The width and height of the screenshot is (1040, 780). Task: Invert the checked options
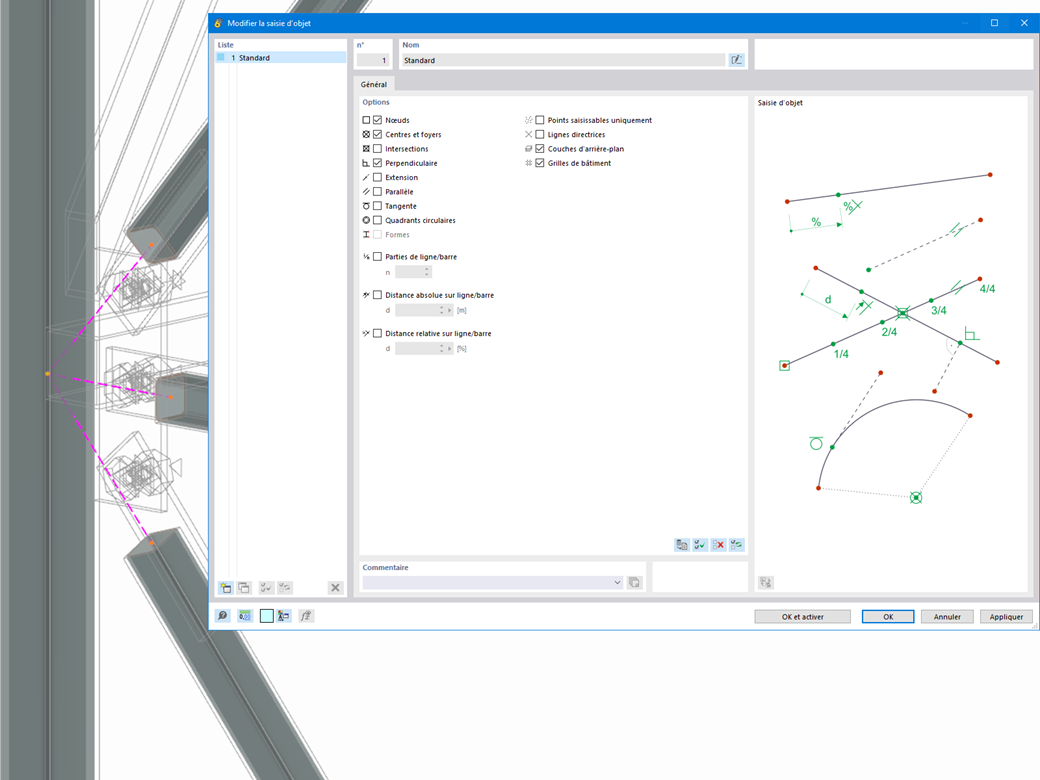[x=736, y=545]
